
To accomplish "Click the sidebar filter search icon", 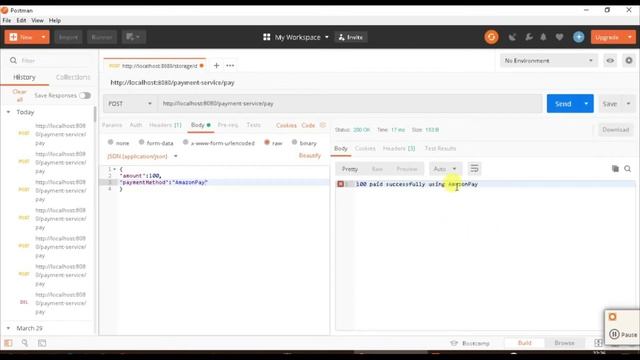I will click(x=13, y=60).
